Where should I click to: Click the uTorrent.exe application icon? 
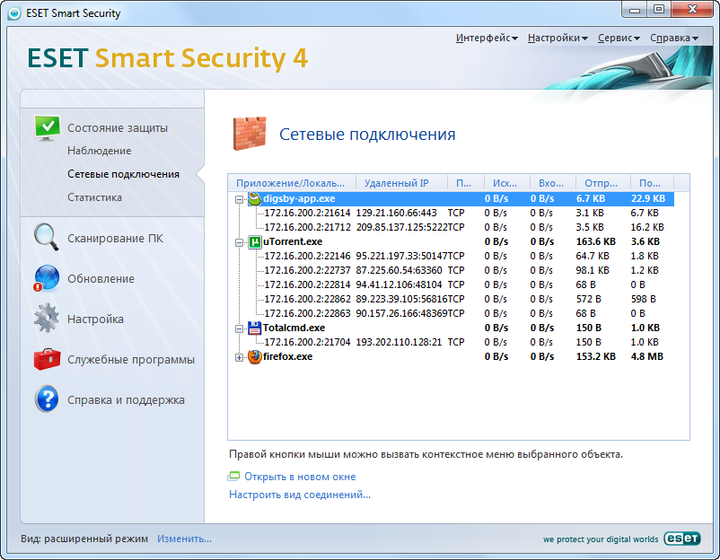[254, 242]
